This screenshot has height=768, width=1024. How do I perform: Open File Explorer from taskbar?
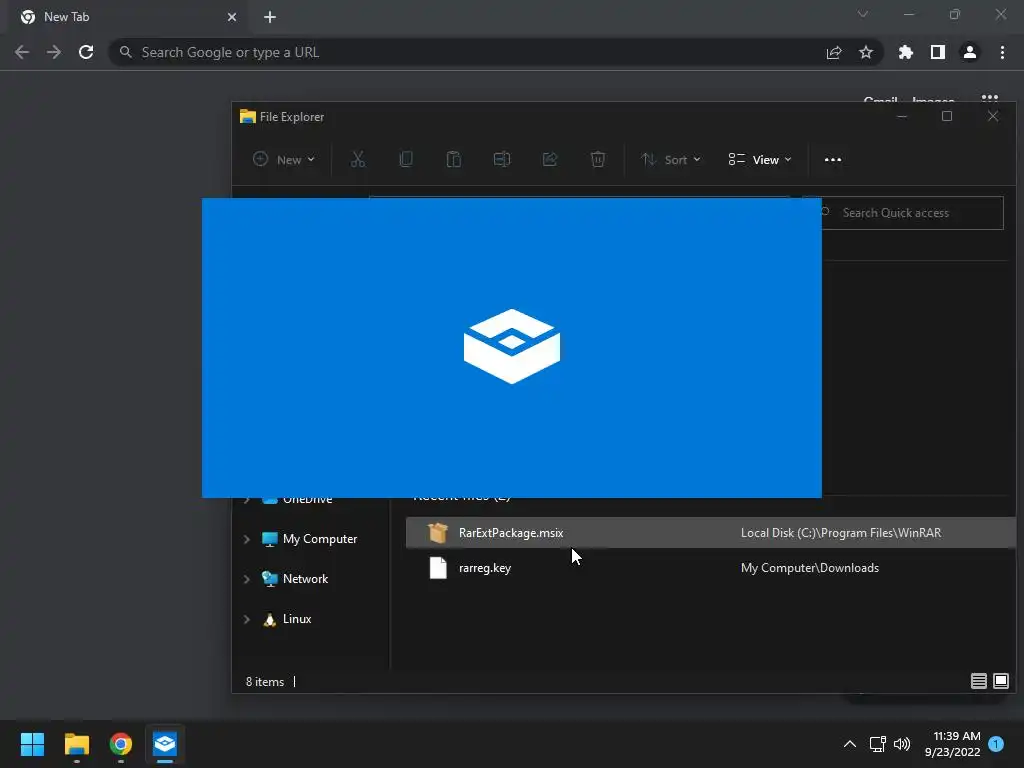click(77, 744)
